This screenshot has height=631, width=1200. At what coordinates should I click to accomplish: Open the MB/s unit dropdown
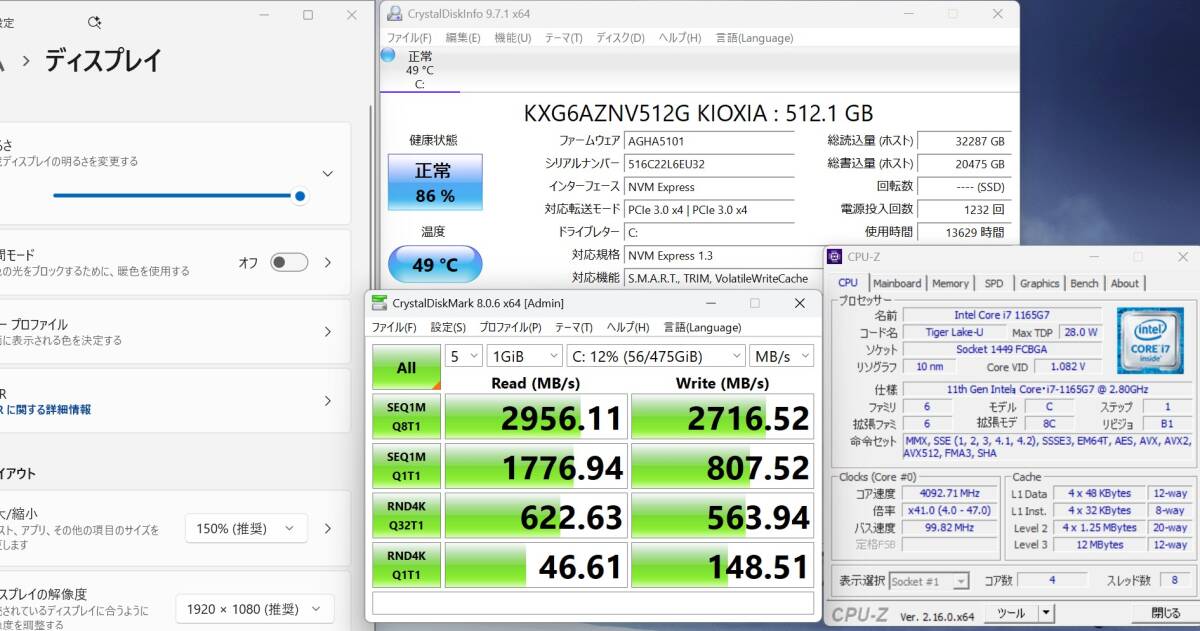pyautogui.click(x=782, y=356)
